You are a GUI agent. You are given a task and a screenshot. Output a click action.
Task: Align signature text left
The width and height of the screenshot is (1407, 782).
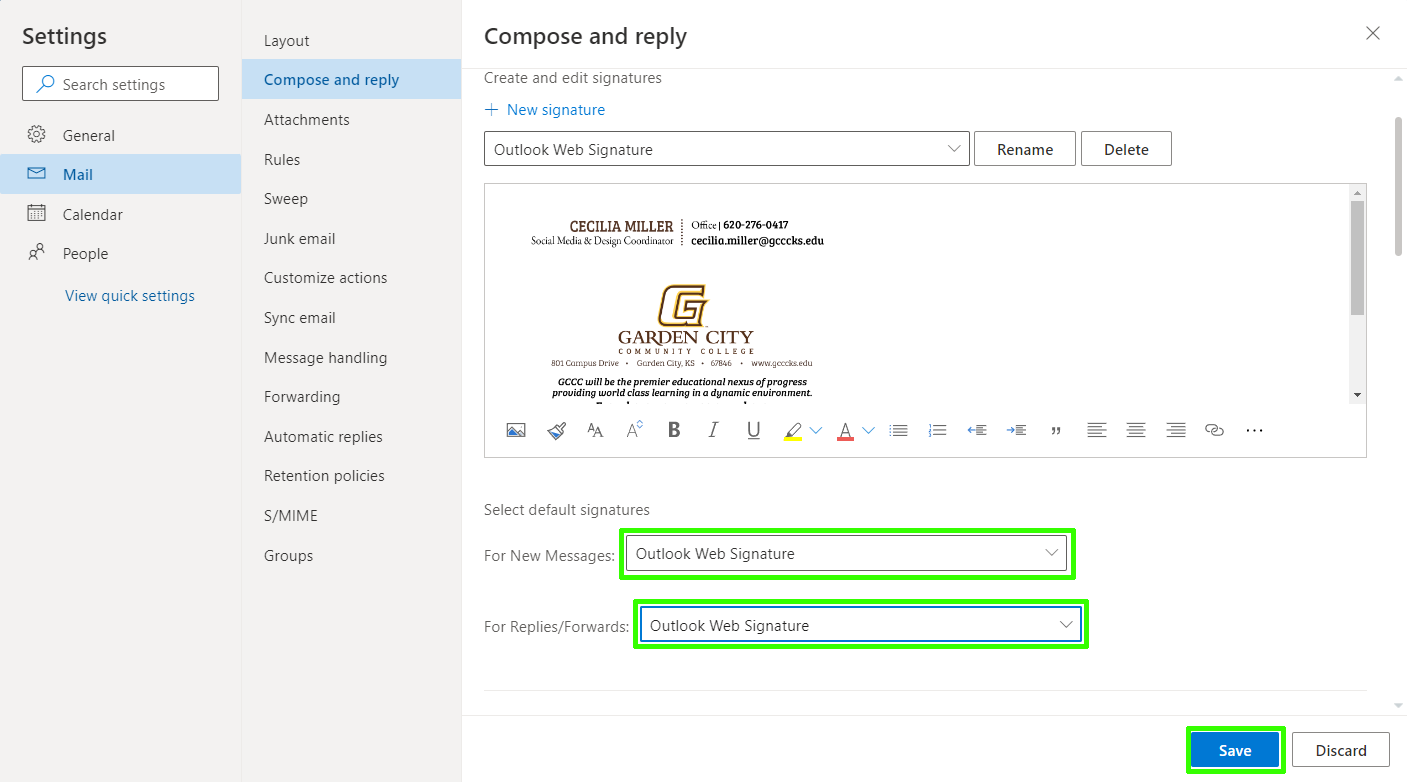1097,430
